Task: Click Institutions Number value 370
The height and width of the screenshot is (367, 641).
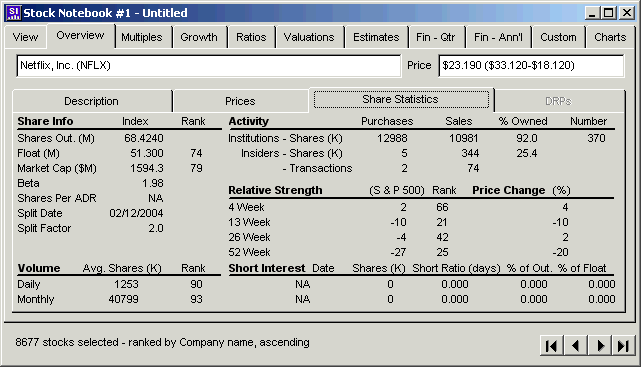Action: coord(596,139)
